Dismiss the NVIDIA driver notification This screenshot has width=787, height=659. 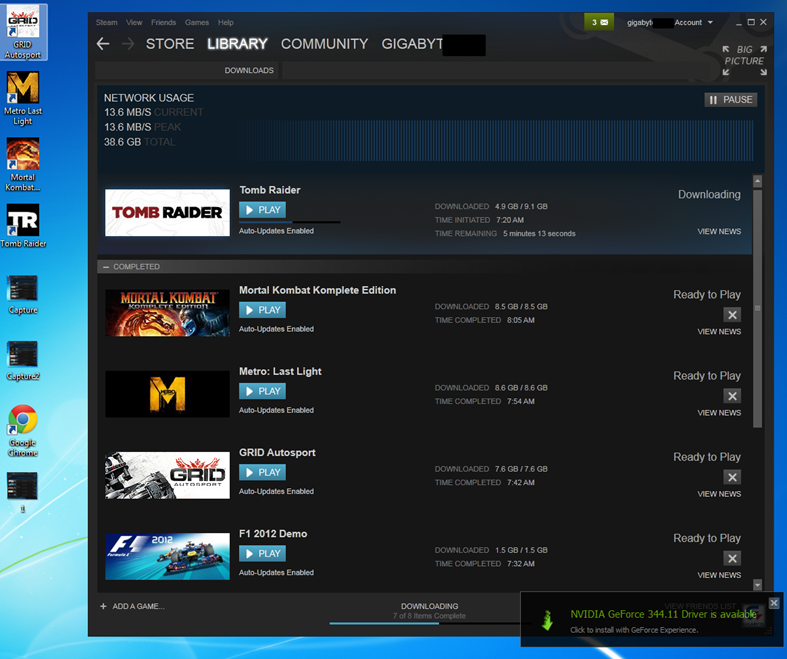tap(774, 603)
